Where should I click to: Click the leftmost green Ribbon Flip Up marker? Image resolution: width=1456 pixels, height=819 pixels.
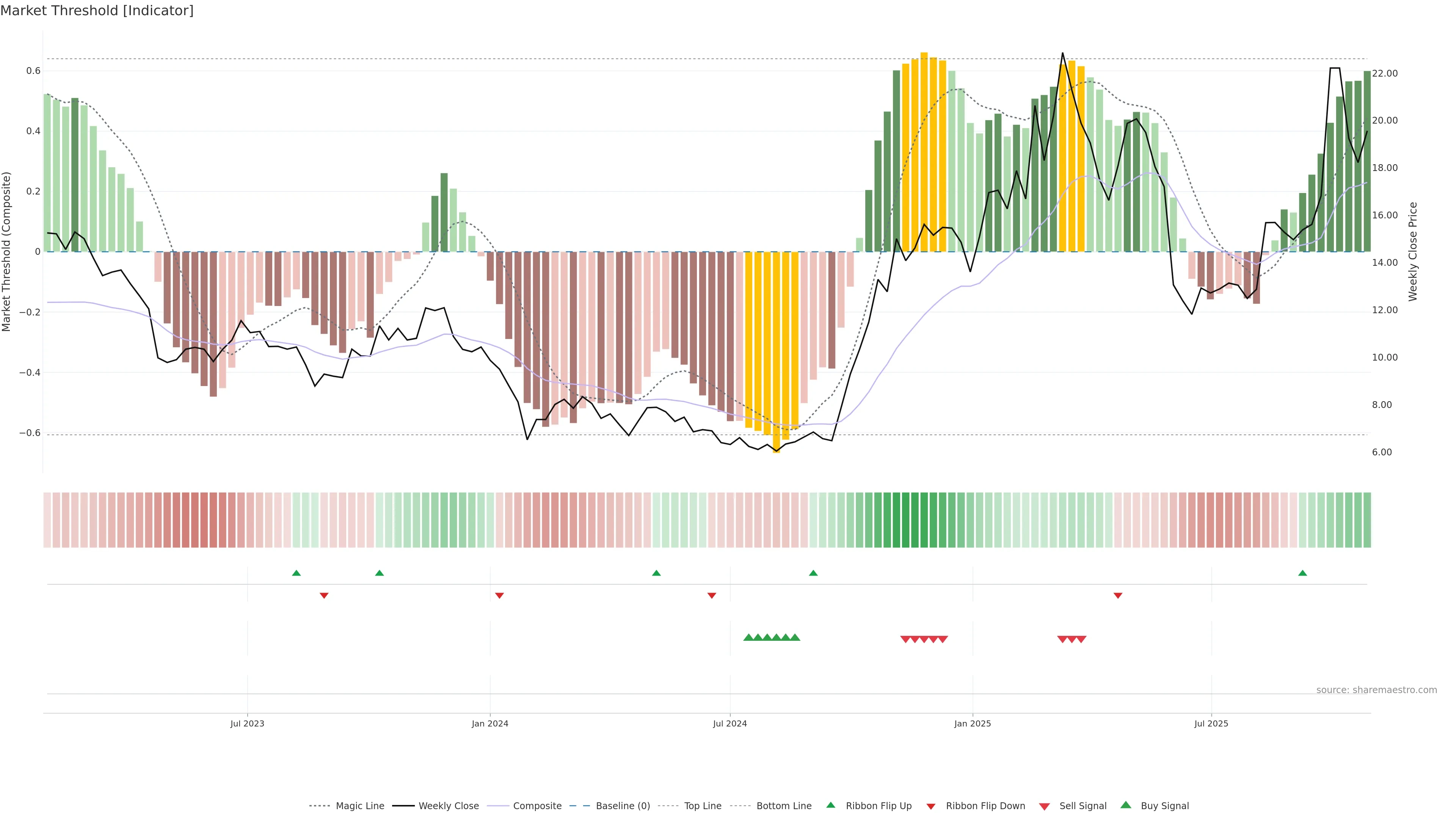(x=296, y=573)
